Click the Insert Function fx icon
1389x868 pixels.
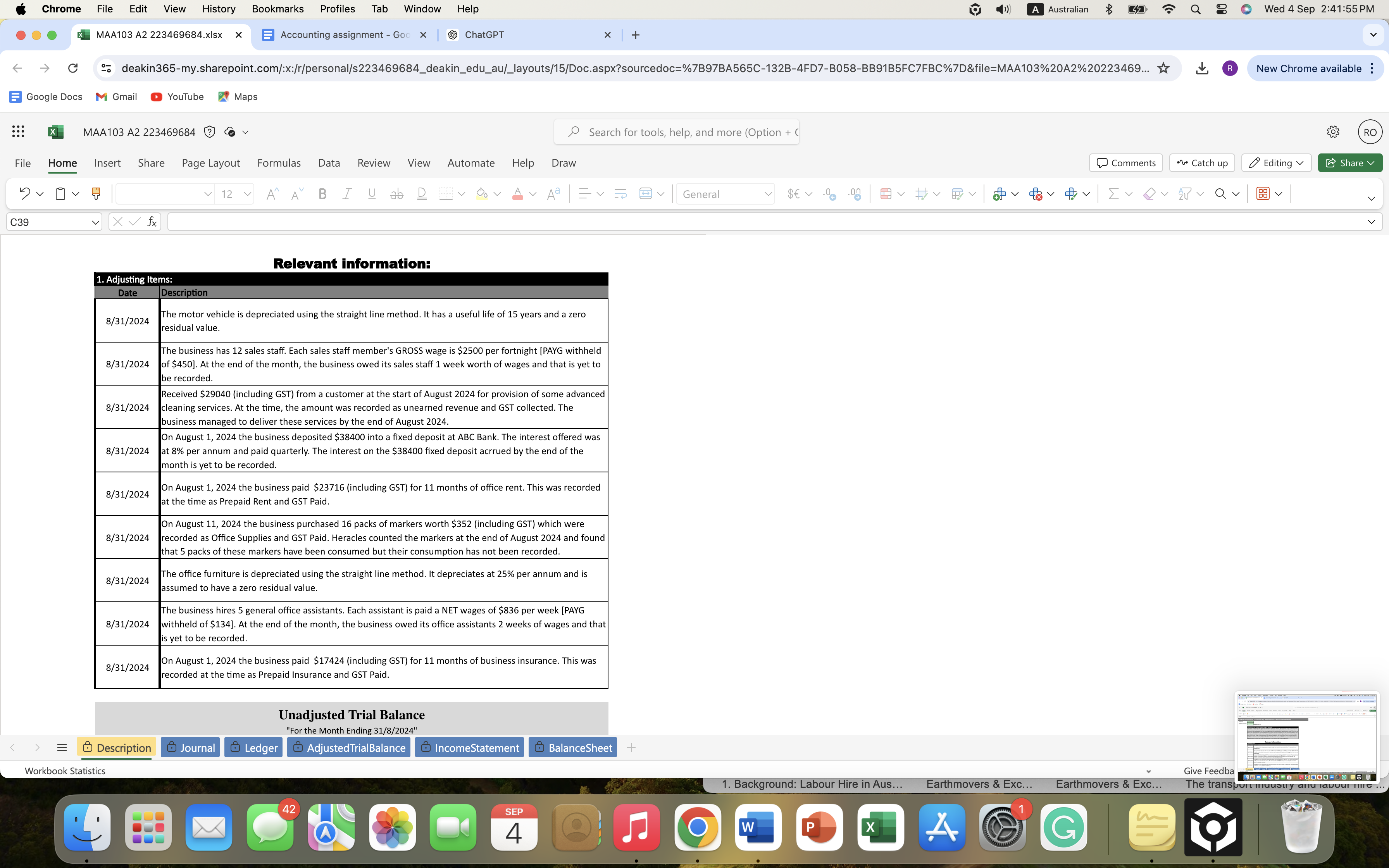pos(152,222)
